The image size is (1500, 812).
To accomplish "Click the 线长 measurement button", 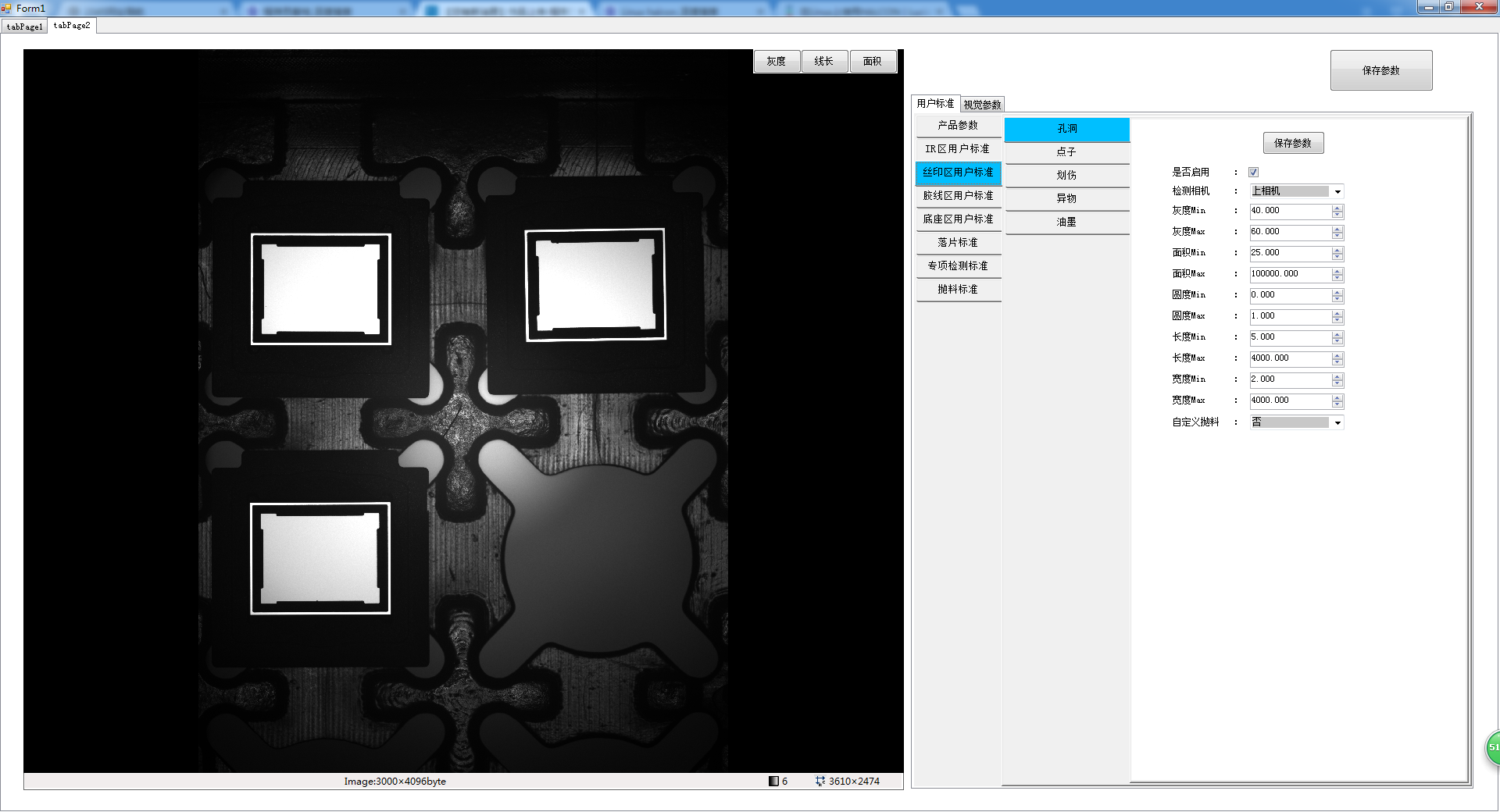I will 824,61.
